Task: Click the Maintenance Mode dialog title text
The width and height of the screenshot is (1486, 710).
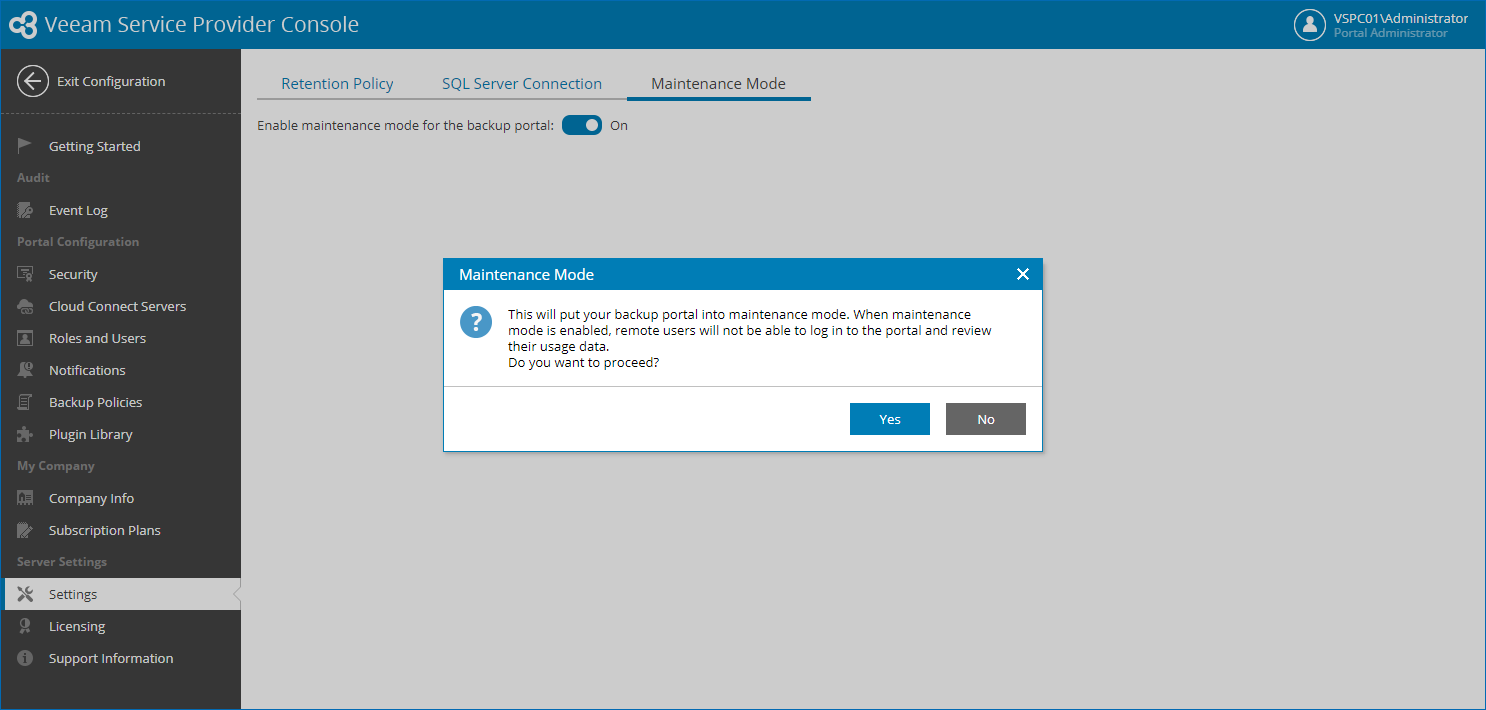Action: coord(526,274)
